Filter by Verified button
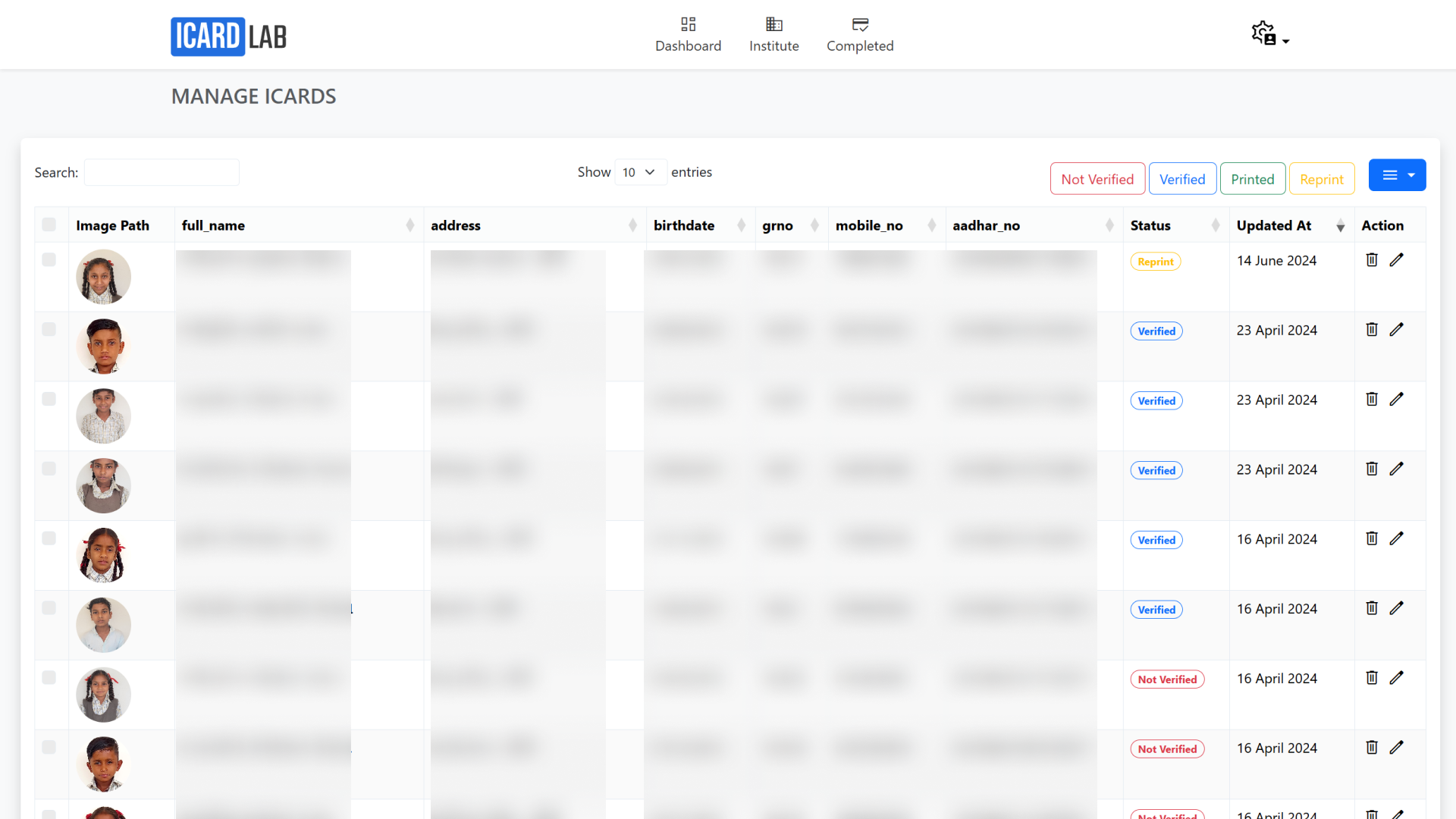Viewport: 1456px width, 819px height. pyautogui.click(x=1182, y=179)
